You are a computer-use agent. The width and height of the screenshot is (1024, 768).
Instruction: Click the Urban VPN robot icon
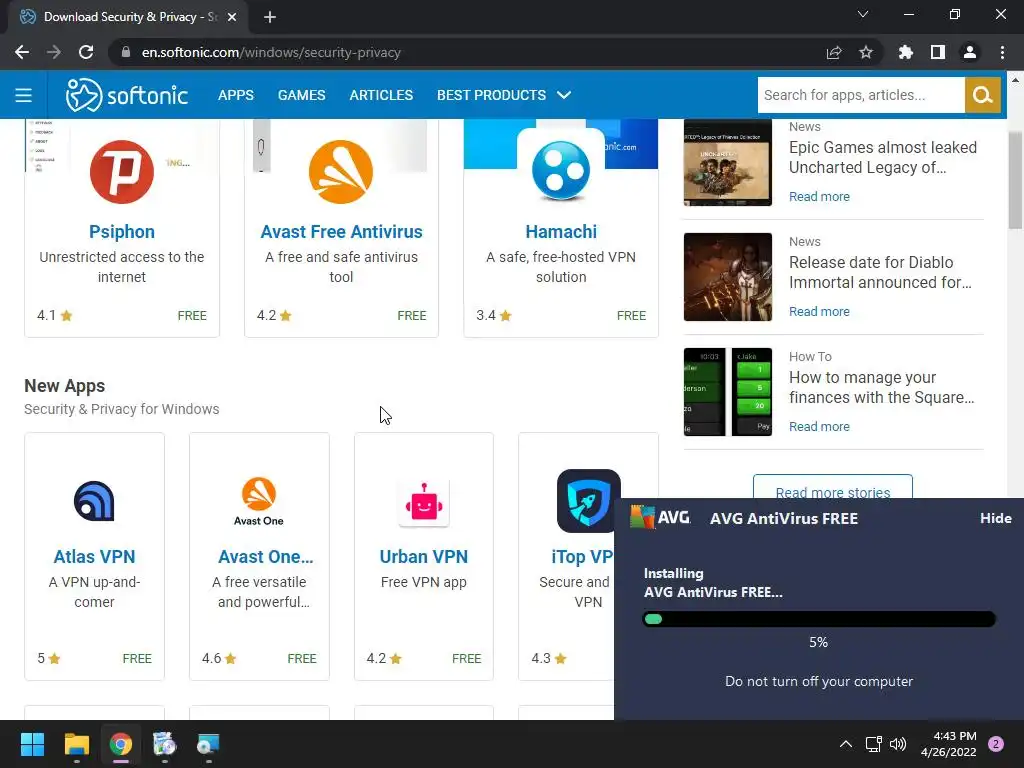tap(424, 504)
